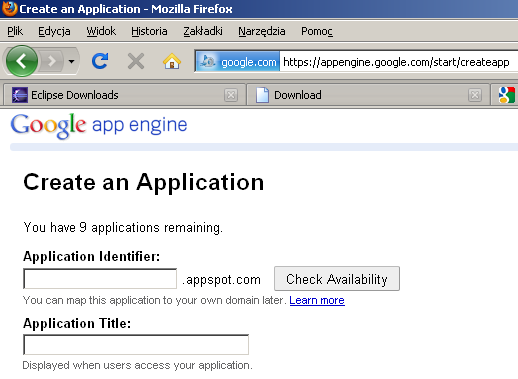The image size is (518, 379).
Task: Open the Zakładki menu
Action: point(203,31)
